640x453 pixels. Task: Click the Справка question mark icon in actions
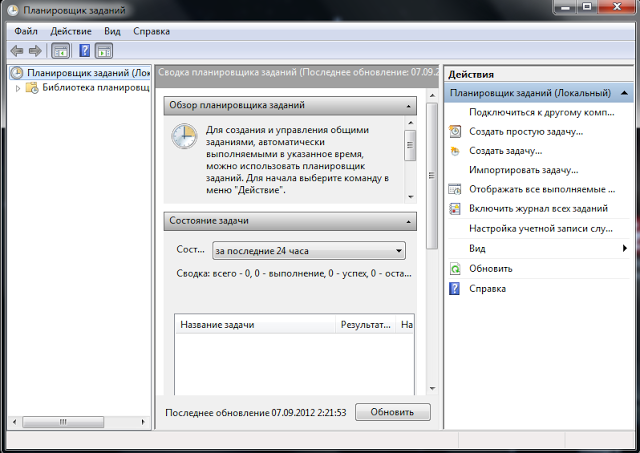454,289
